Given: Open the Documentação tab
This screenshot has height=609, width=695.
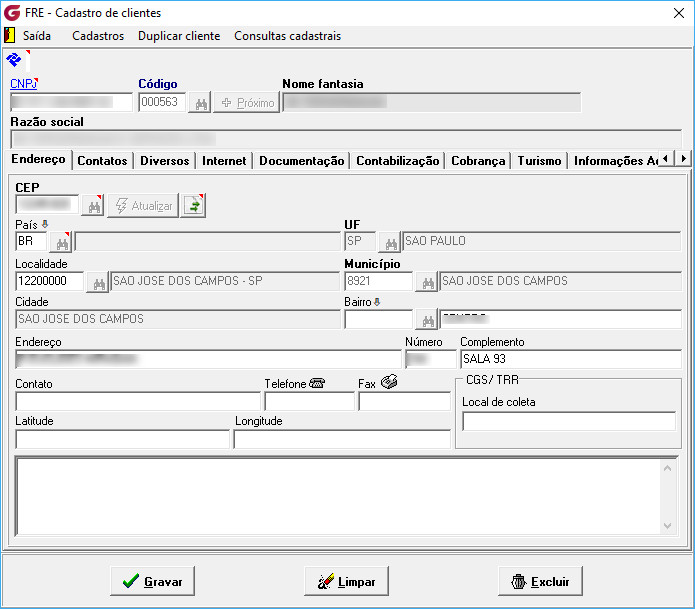Looking at the screenshot, I should (302, 161).
